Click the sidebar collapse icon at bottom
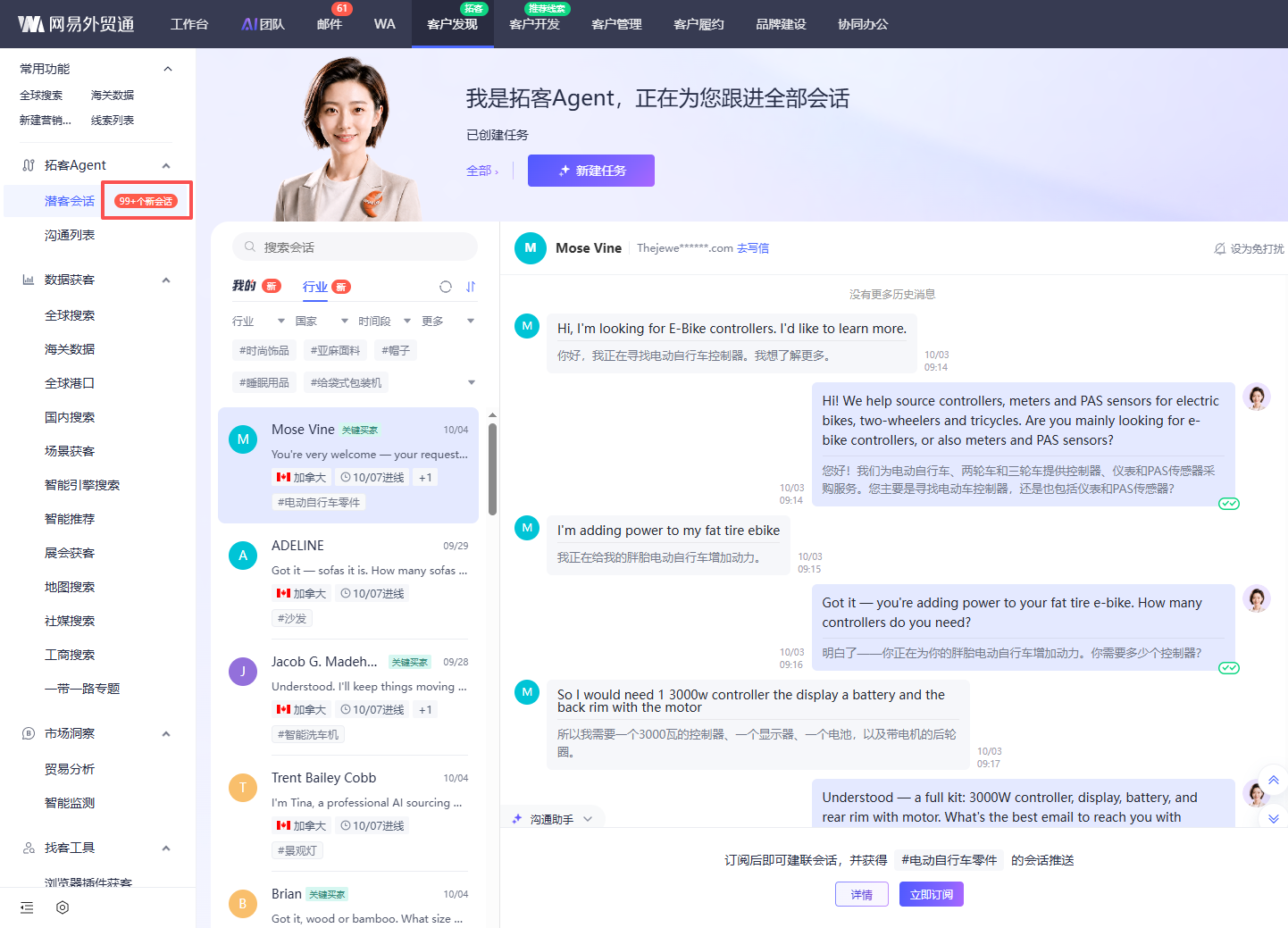This screenshot has width=1288, height=928. 27,907
